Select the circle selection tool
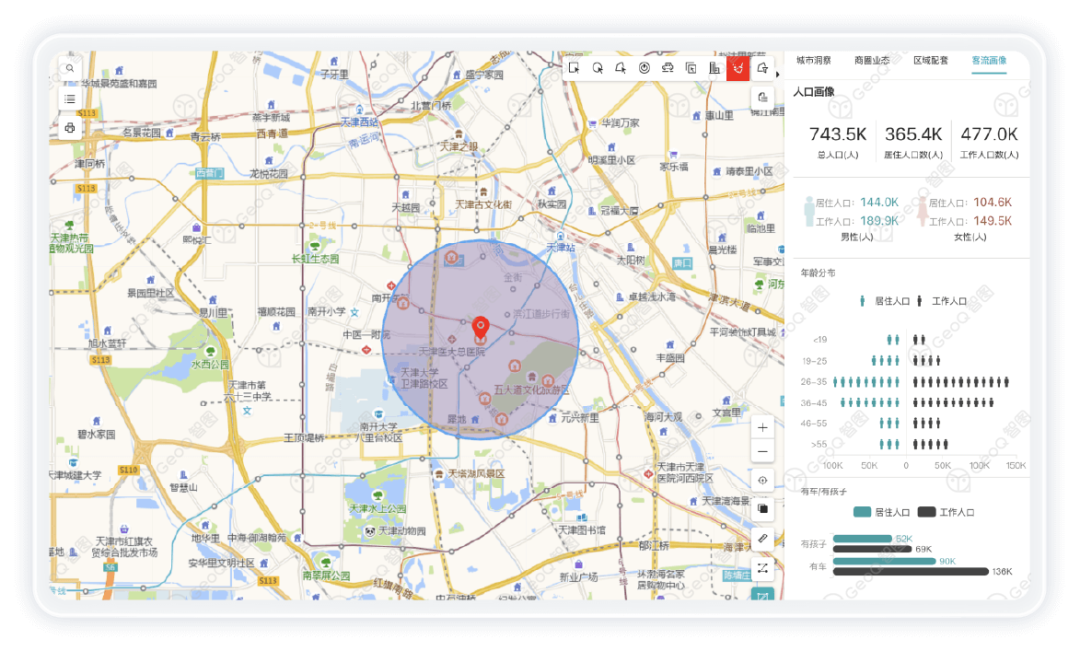Viewport: 1080px width, 651px height. point(597,68)
